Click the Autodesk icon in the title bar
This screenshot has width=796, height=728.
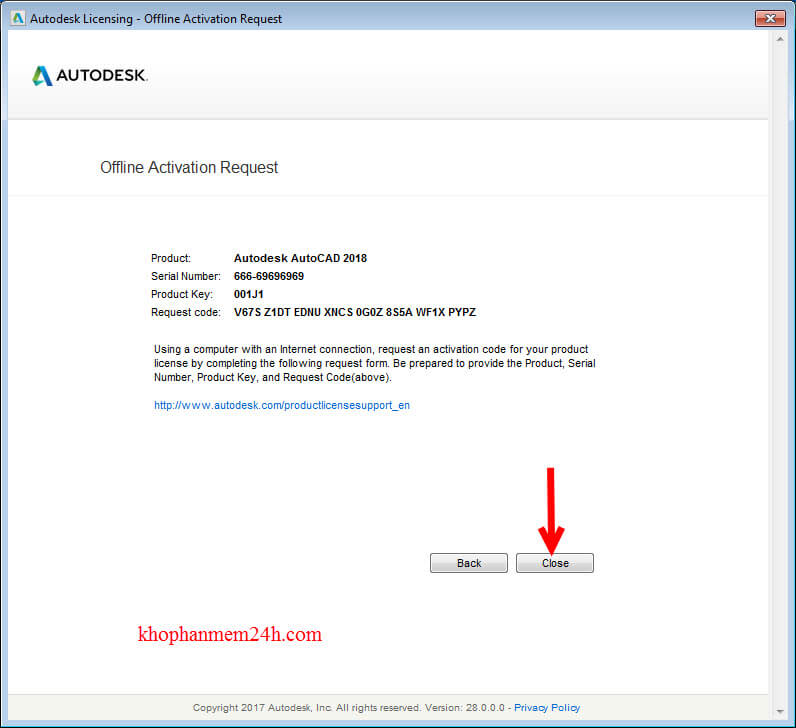point(18,18)
